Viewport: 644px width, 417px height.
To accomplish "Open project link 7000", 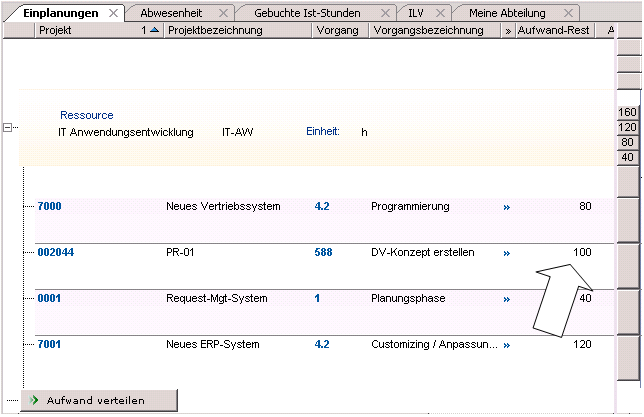I will [x=49, y=207].
